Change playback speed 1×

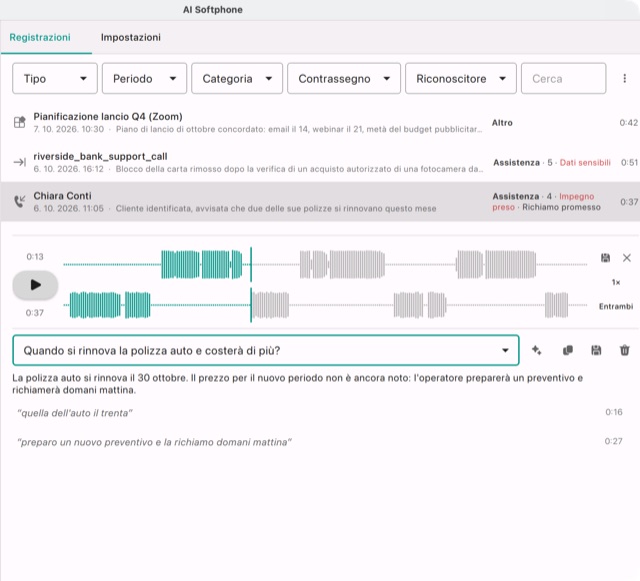click(616, 282)
